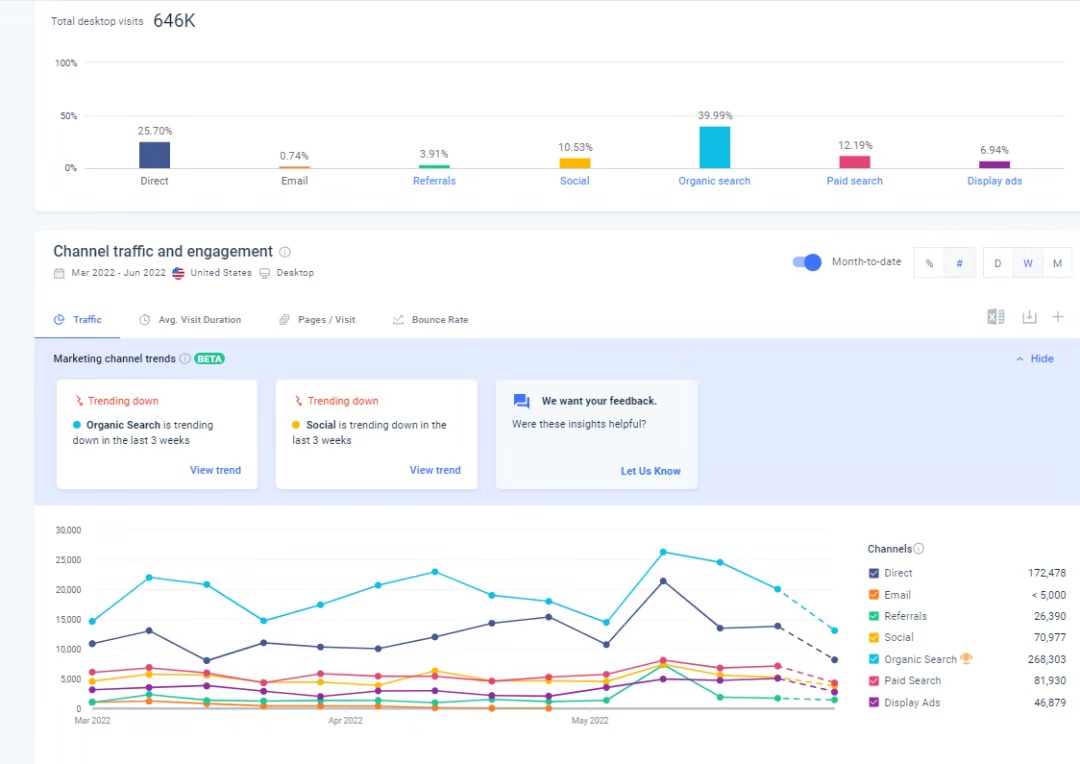The width and height of the screenshot is (1080, 764).
Task: Uncheck the Direct channel checkbox
Action: (x=874, y=573)
